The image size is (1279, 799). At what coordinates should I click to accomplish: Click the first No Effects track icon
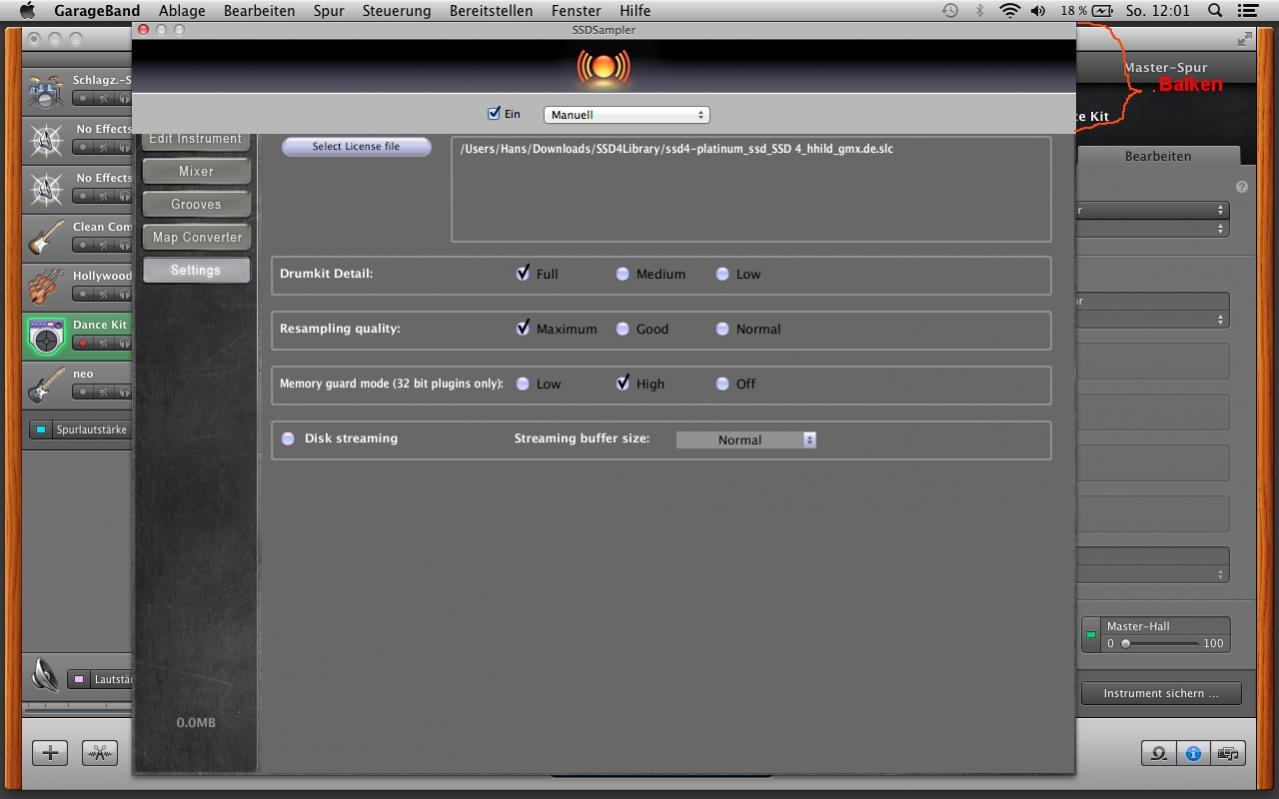pyautogui.click(x=45, y=141)
